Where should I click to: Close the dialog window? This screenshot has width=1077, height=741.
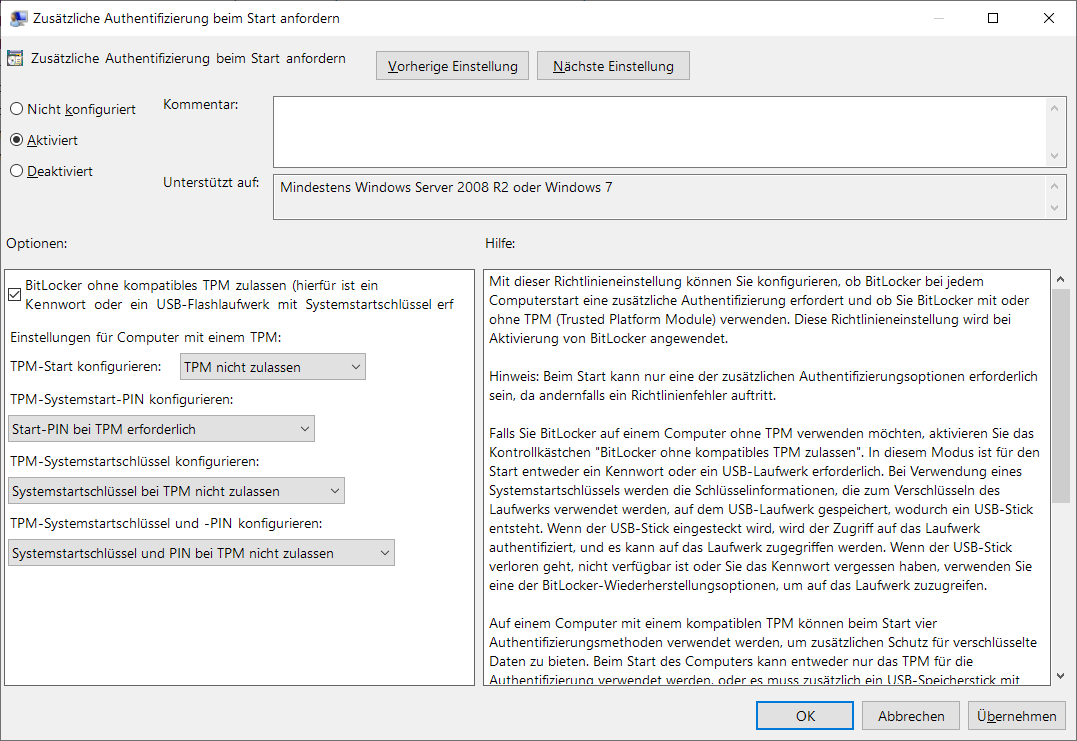(1049, 18)
